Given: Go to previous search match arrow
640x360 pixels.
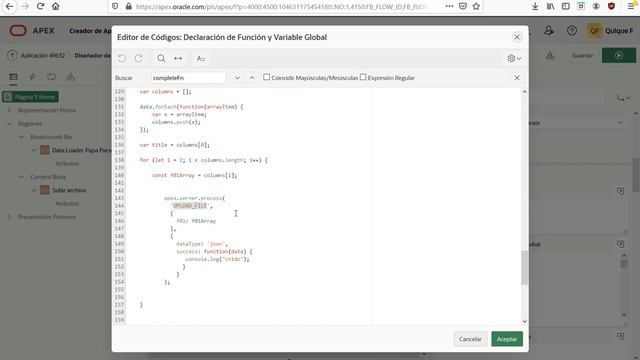Looking at the screenshot, I should pos(252,78).
